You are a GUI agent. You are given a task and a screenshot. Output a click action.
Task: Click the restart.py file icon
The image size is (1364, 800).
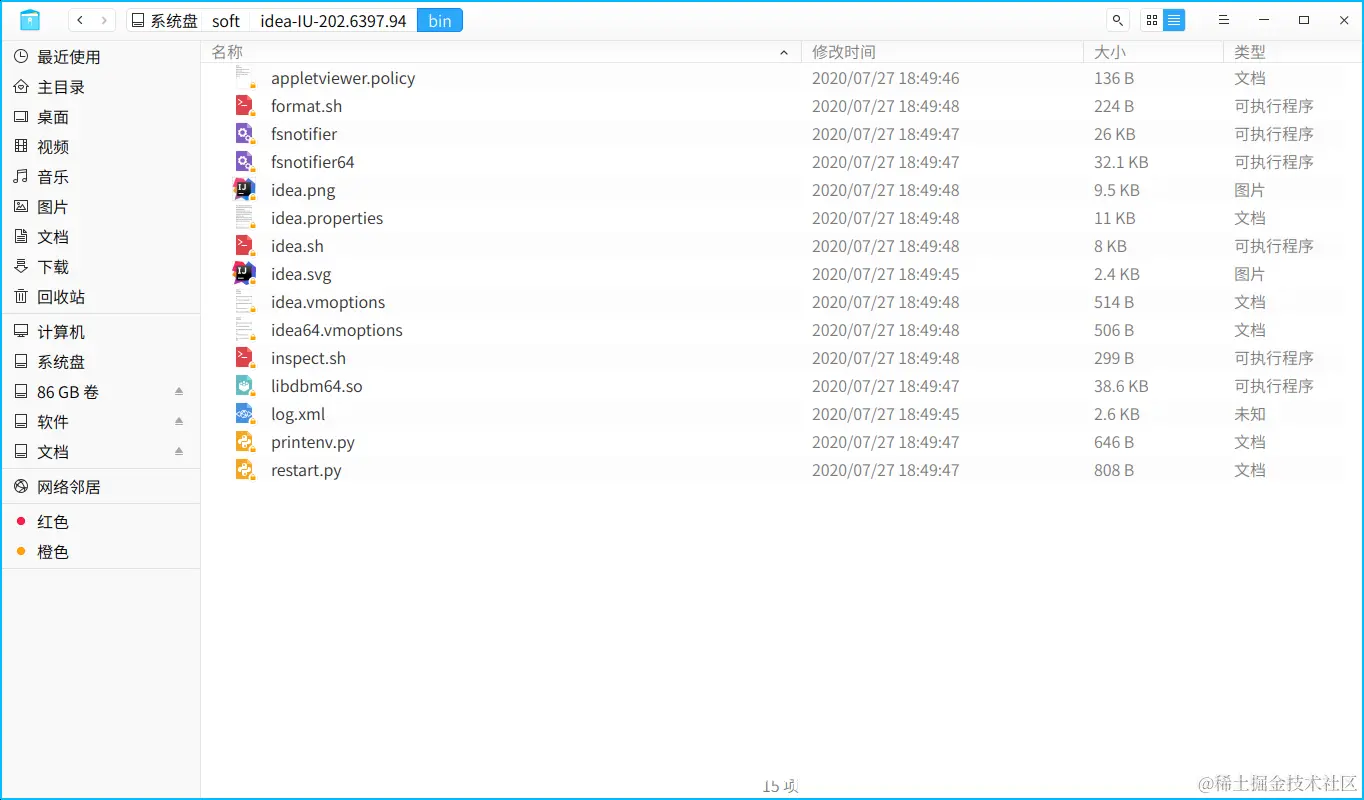pos(245,470)
